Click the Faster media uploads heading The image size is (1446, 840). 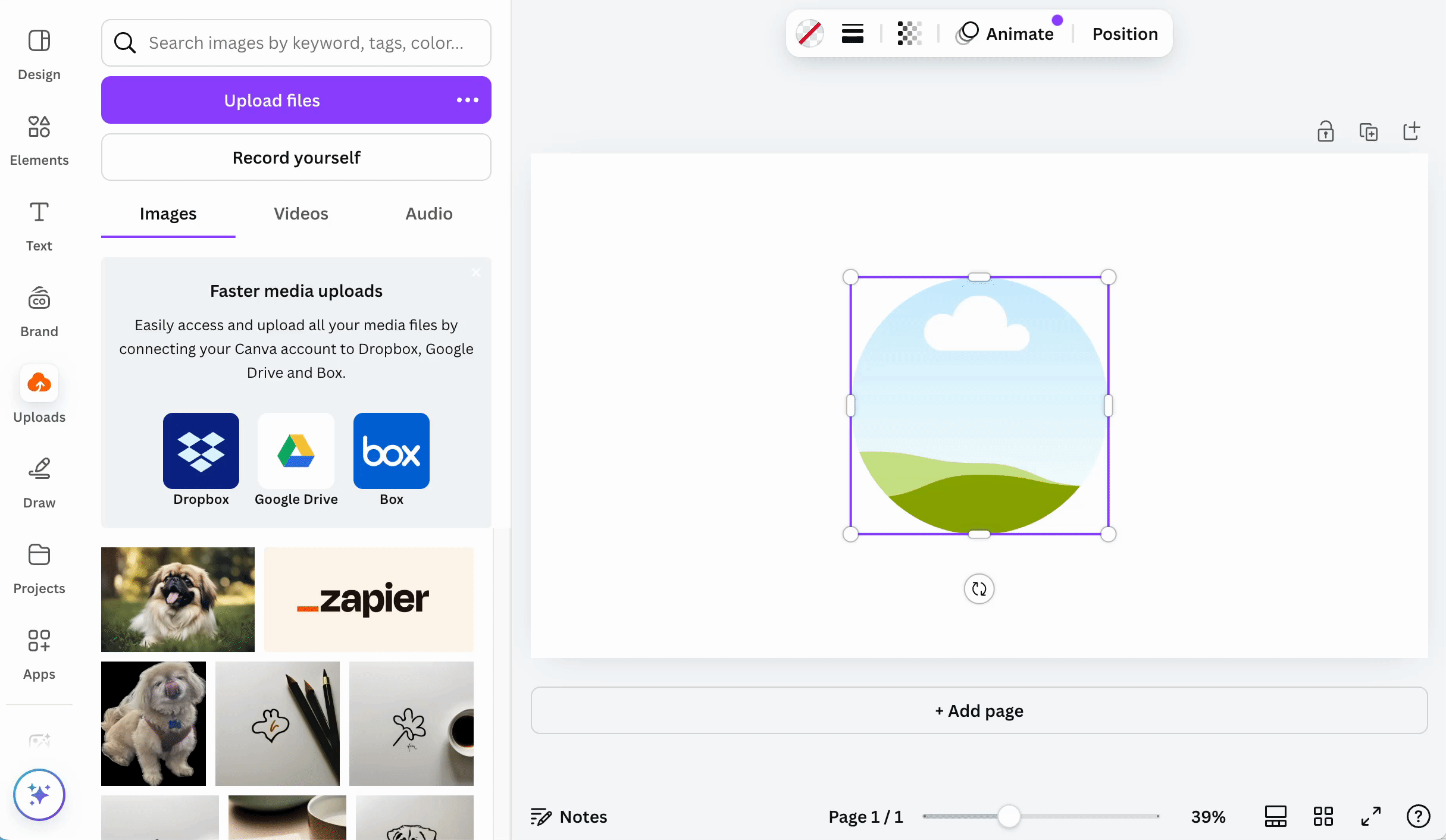click(296, 291)
